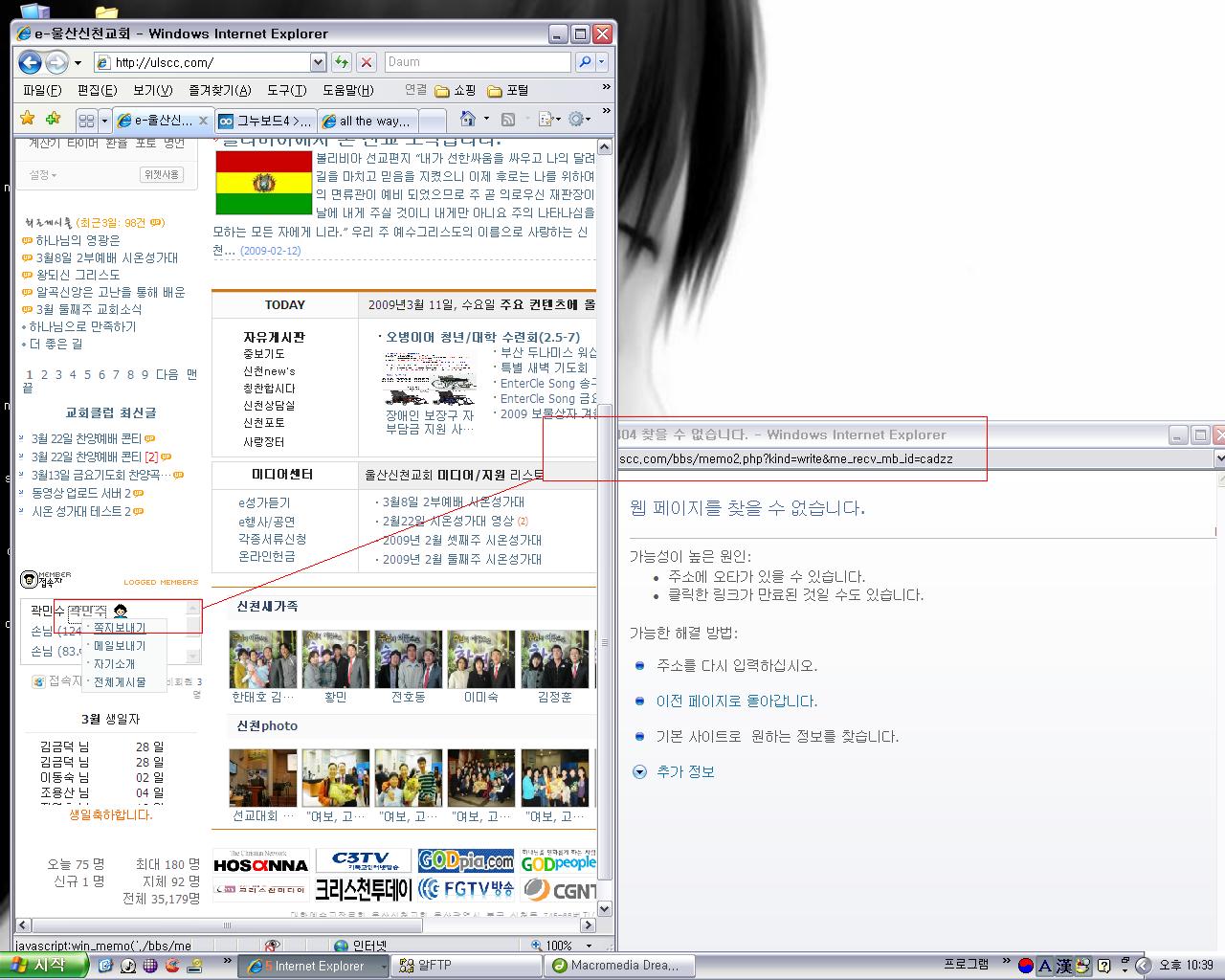Open the 도움말(H) menu
The image size is (1225, 980).
[x=348, y=90]
